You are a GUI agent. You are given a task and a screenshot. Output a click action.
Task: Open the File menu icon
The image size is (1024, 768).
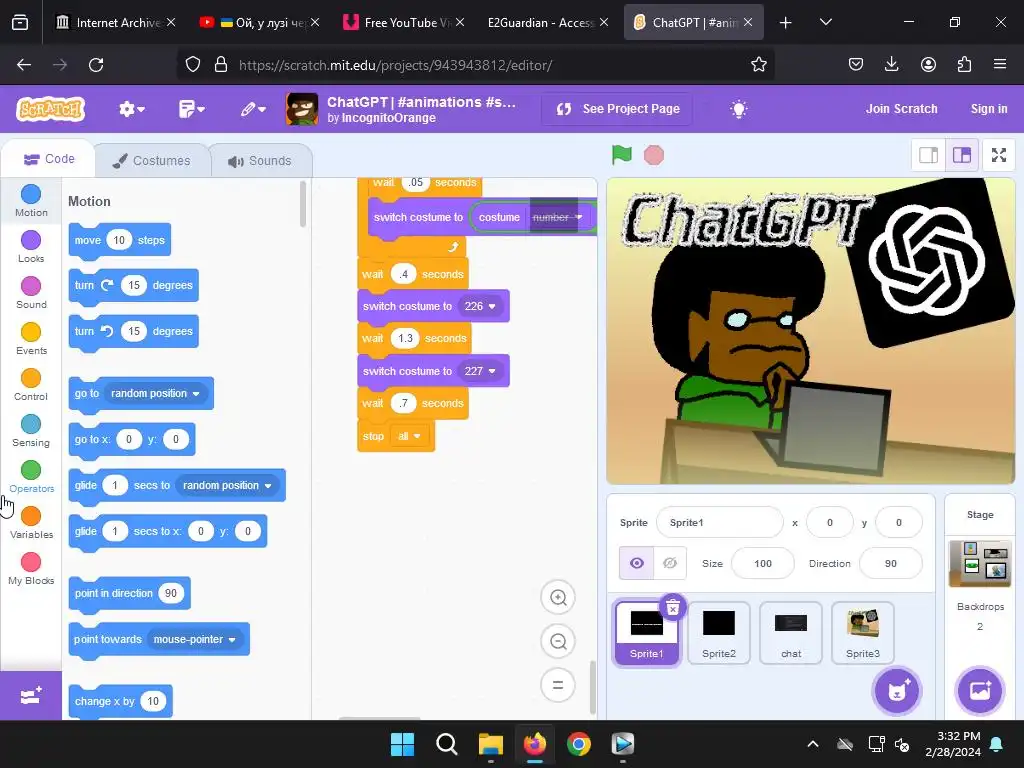(x=191, y=109)
